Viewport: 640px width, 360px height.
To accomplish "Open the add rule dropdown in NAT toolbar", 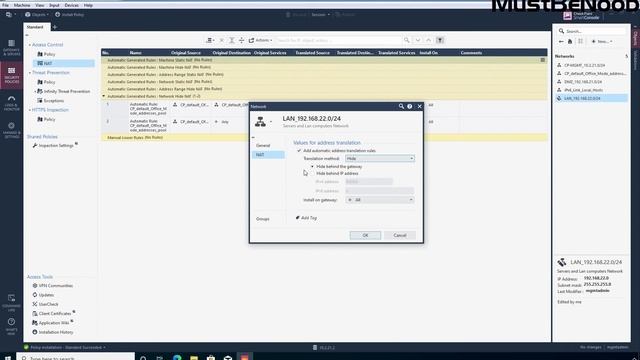I will (x=210, y=40).
